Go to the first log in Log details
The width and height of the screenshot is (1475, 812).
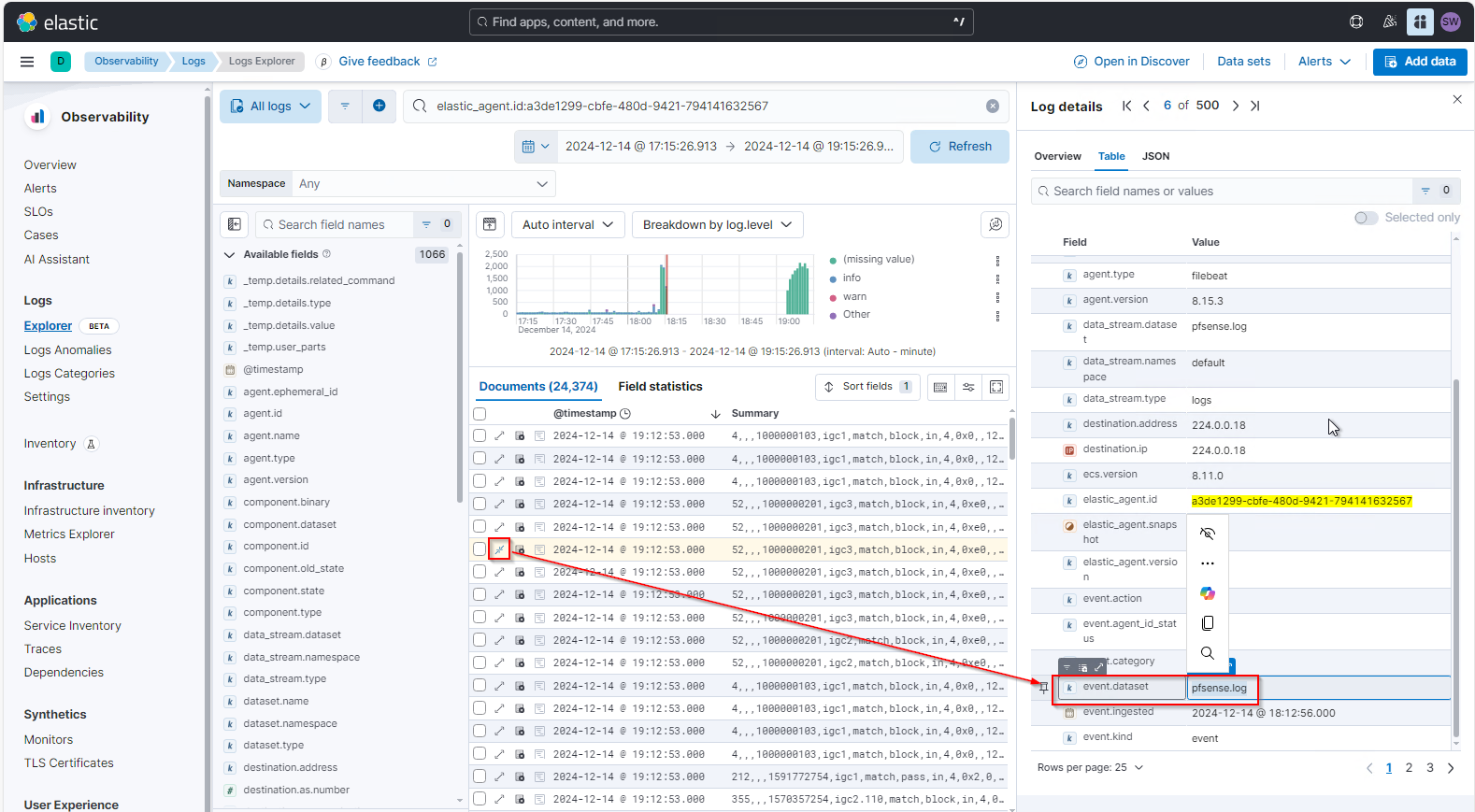1127,106
